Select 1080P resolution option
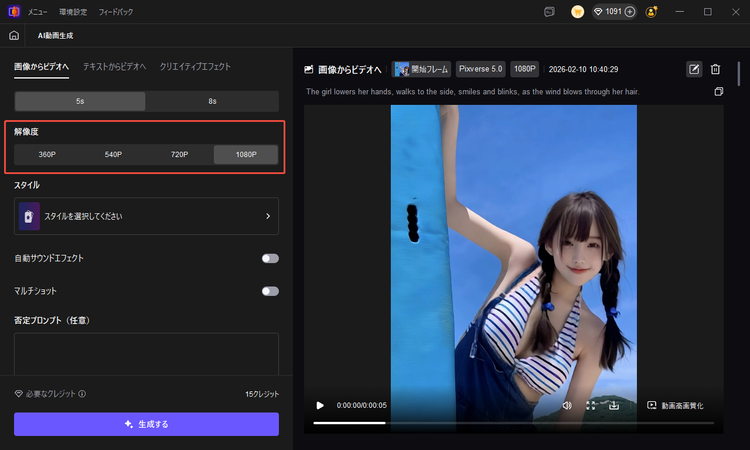 point(246,154)
